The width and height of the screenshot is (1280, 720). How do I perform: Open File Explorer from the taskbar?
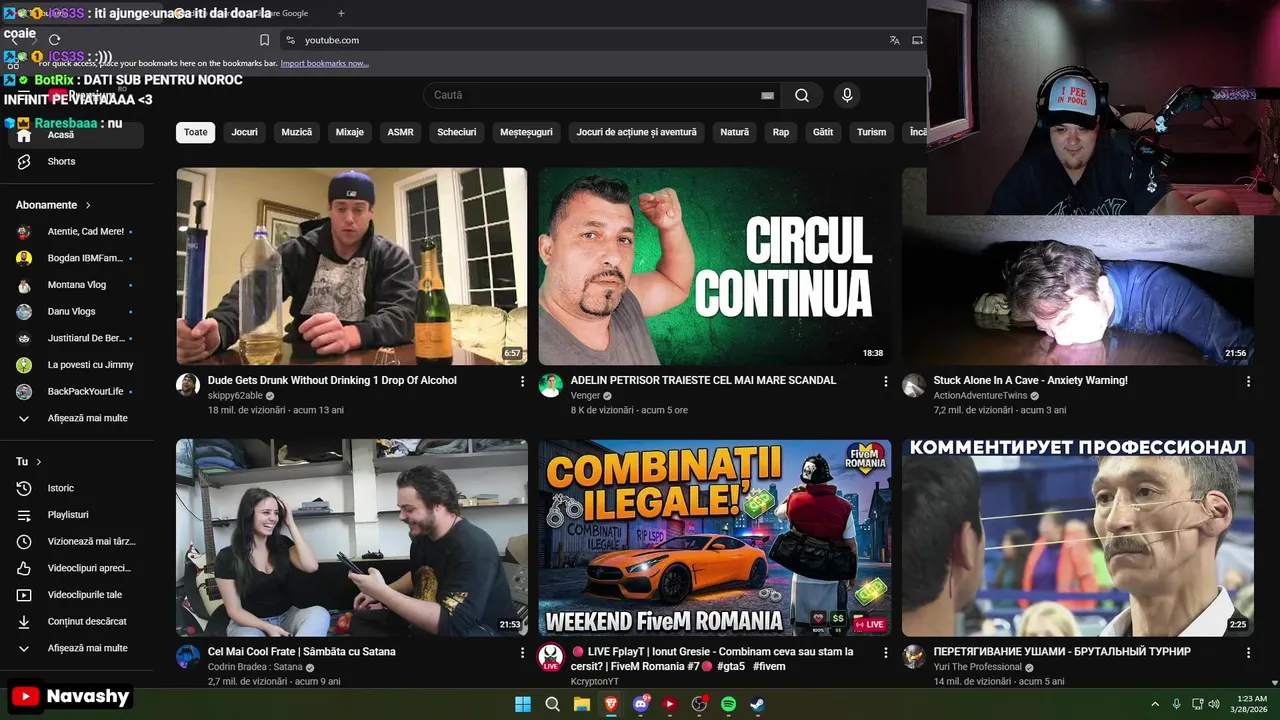point(582,704)
